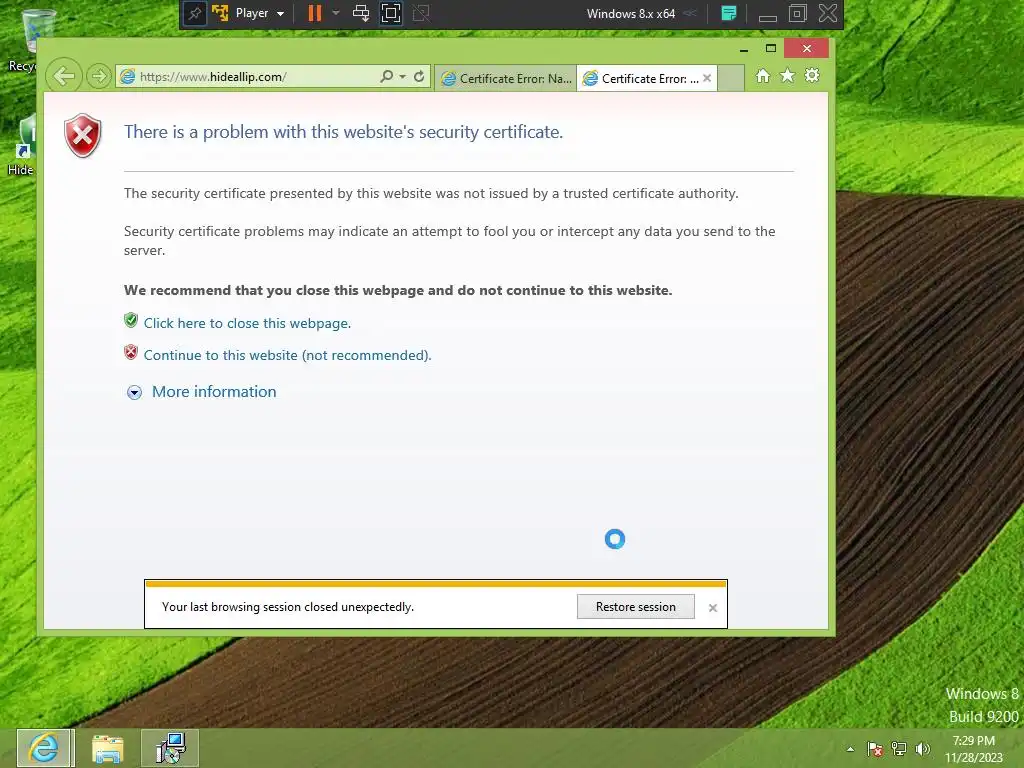Open the VMware notes/message icon
The image size is (1024, 768).
pos(729,13)
